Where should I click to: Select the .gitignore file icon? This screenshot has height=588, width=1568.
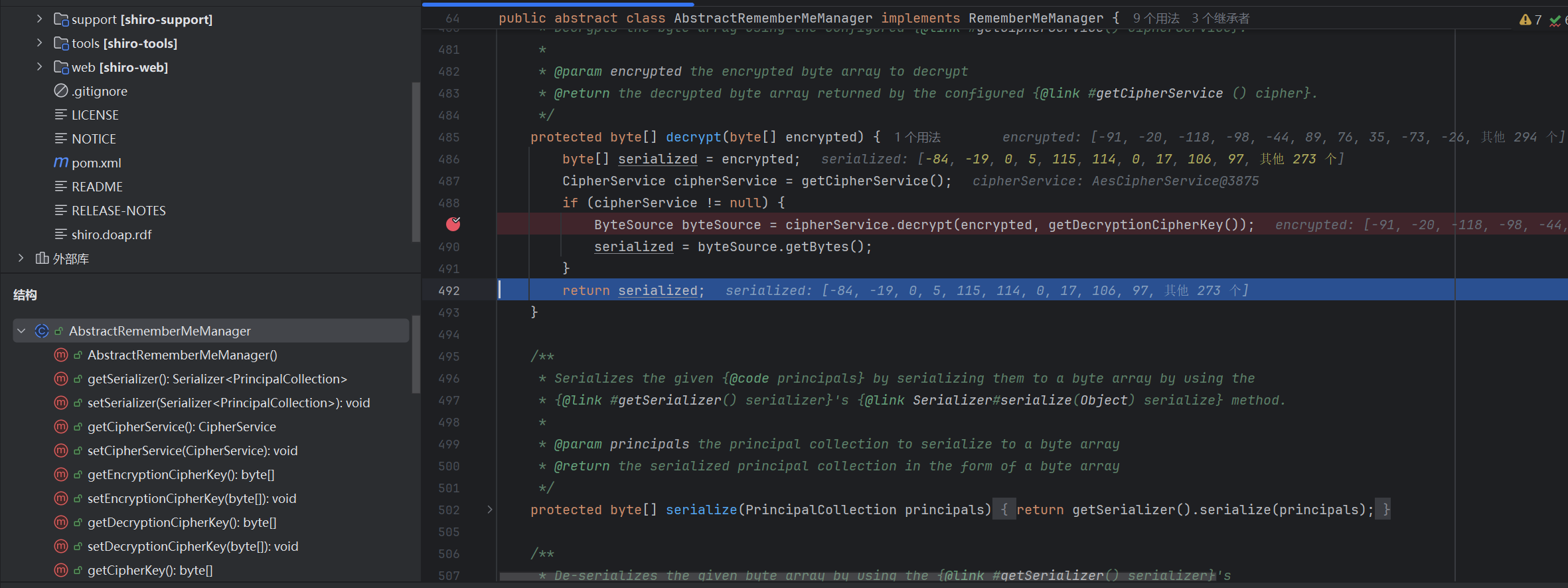coord(61,91)
